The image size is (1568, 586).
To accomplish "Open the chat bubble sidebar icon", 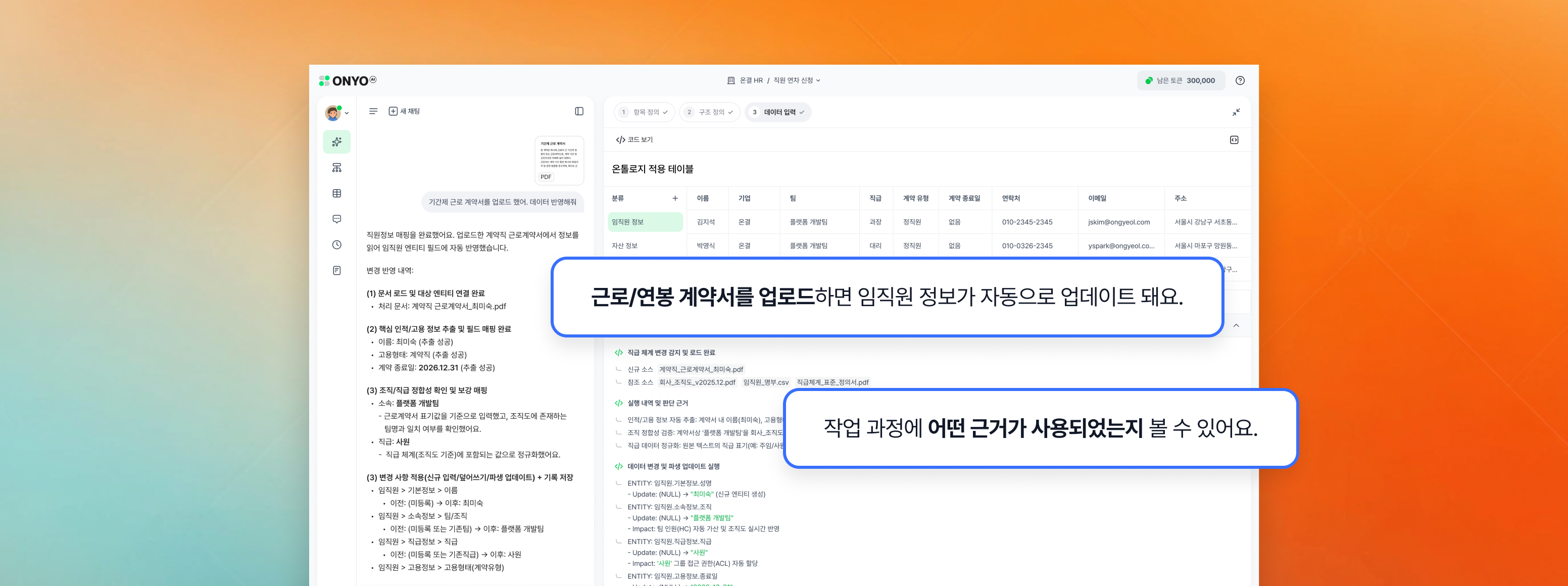I will coord(336,219).
